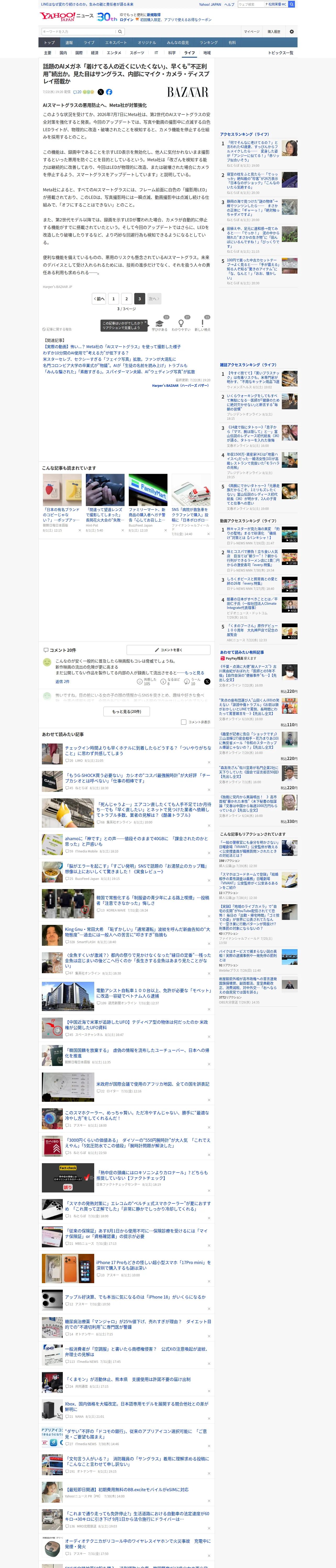The width and height of the screenshot is (336, 1568).
Task: Switch to みんなの意見 tab
Action: pyautogui.click(x=177, y=43)
